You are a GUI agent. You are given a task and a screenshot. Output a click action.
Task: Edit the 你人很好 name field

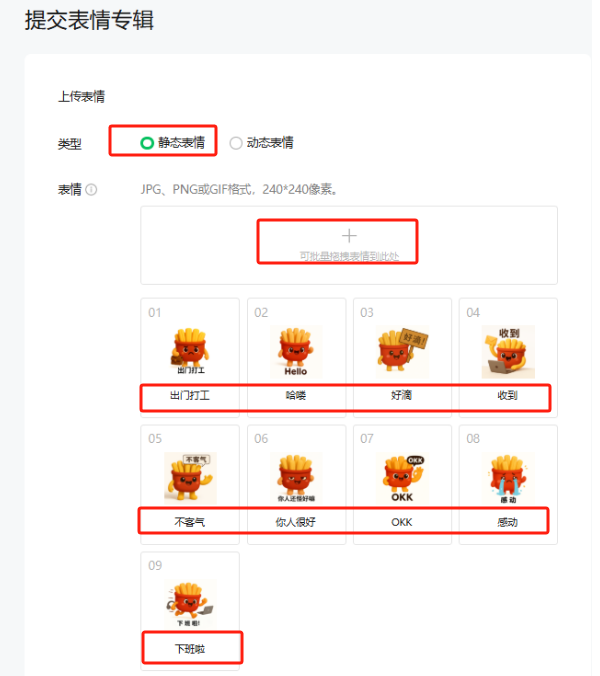[296, 522]
